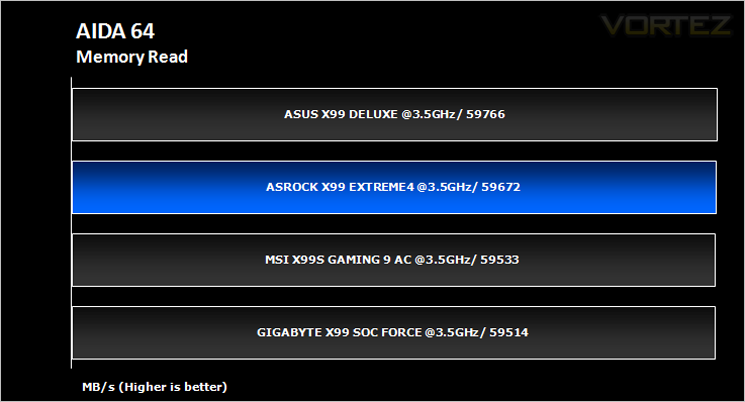745x402 pixels.
Task: Click the AIDA 64 chart title
Action: pos(115,31)
